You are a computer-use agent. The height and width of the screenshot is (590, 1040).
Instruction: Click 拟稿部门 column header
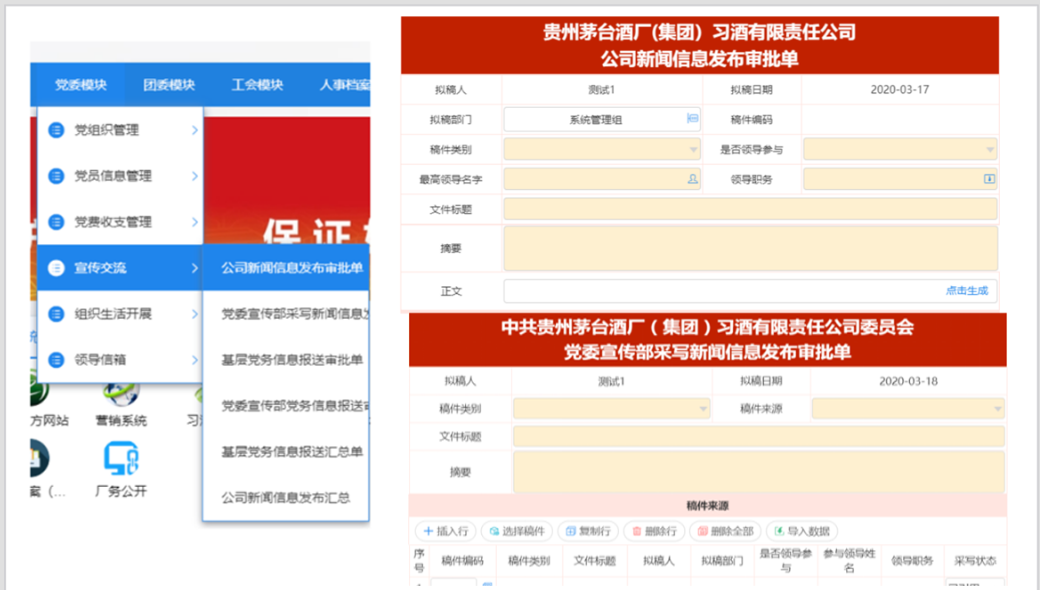[722, 561]
